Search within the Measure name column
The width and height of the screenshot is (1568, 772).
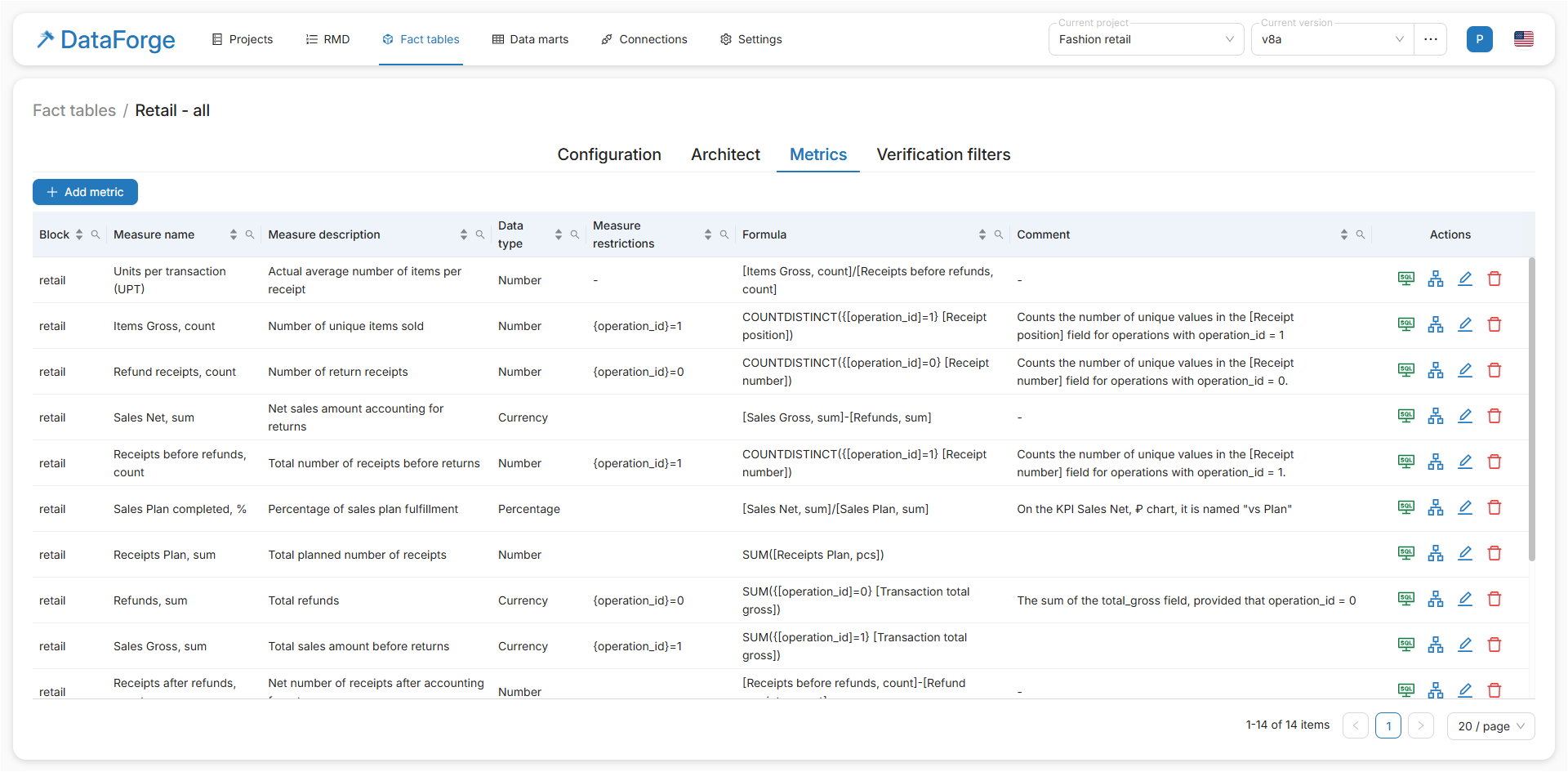point(250,234)
